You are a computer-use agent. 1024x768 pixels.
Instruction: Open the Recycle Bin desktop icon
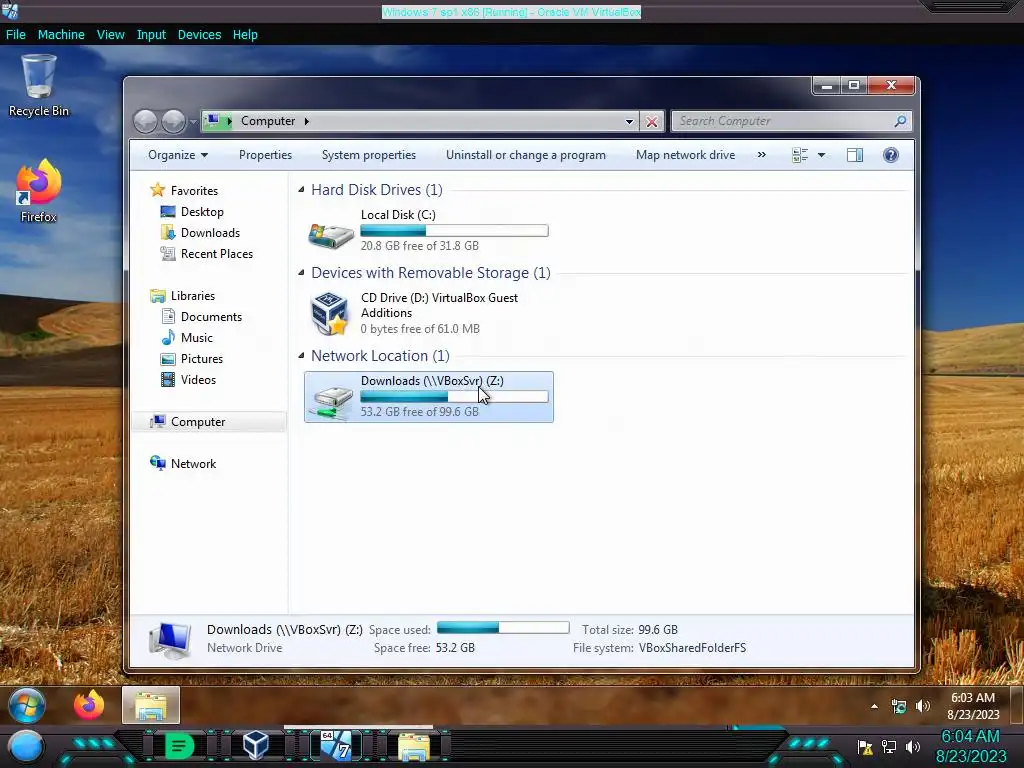tap(39, 86)
